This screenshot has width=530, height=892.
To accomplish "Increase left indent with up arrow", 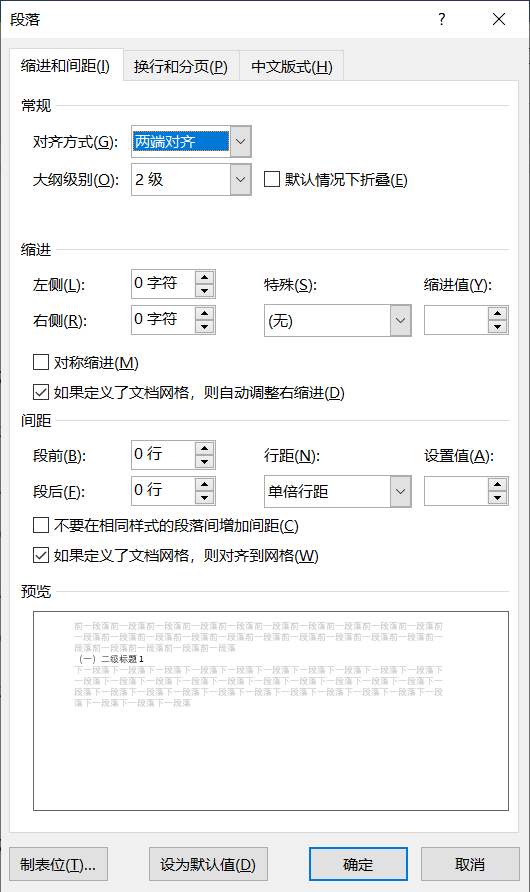I will click(x=204, y=277).
